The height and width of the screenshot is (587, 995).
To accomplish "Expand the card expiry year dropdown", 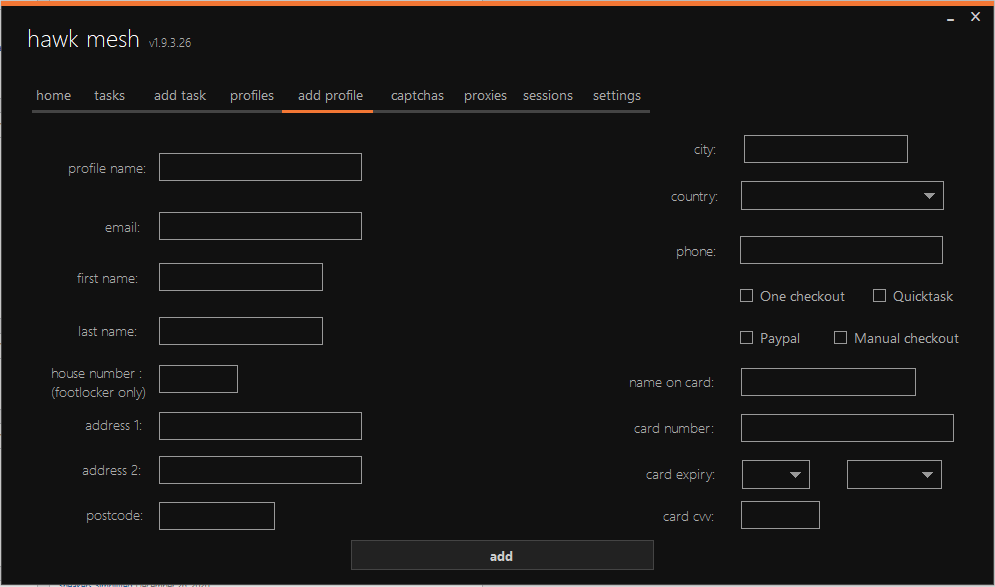I will point(894,475).
